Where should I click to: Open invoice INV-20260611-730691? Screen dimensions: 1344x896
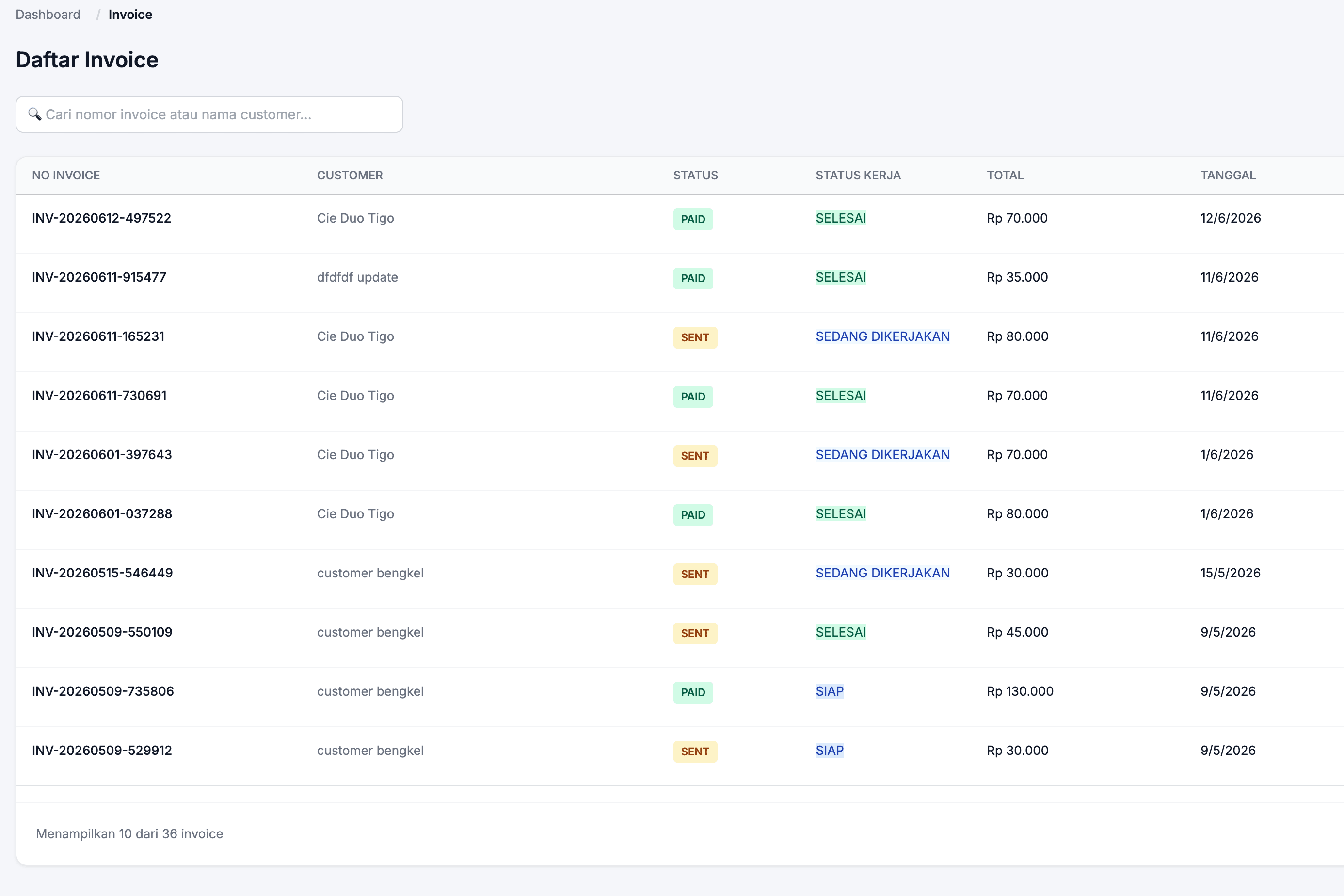click(99, 396)
